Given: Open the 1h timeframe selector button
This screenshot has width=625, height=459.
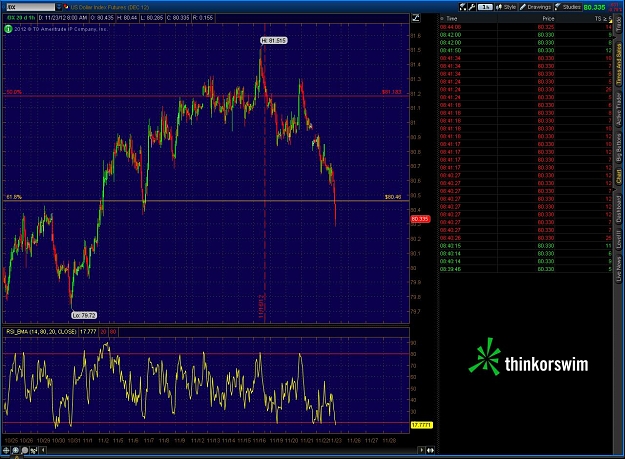Looking at the screenshot, I should (x=485, y=7).
